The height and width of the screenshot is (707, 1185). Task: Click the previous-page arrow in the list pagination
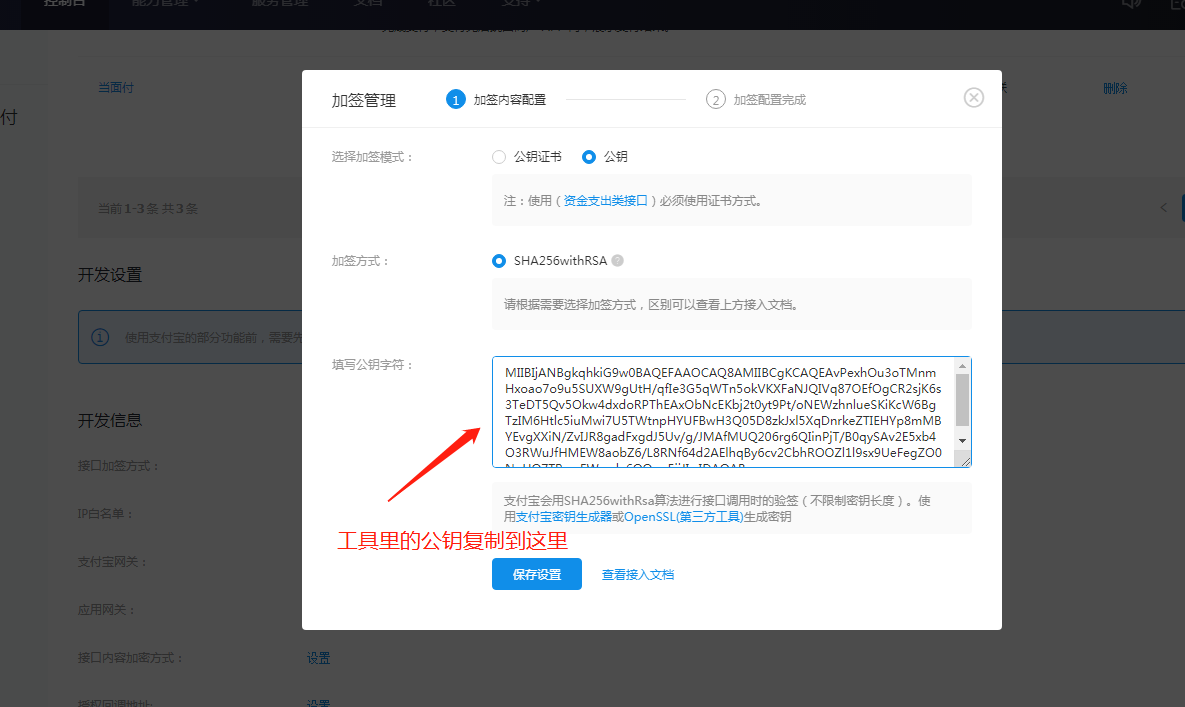(x=1163, y=208)
